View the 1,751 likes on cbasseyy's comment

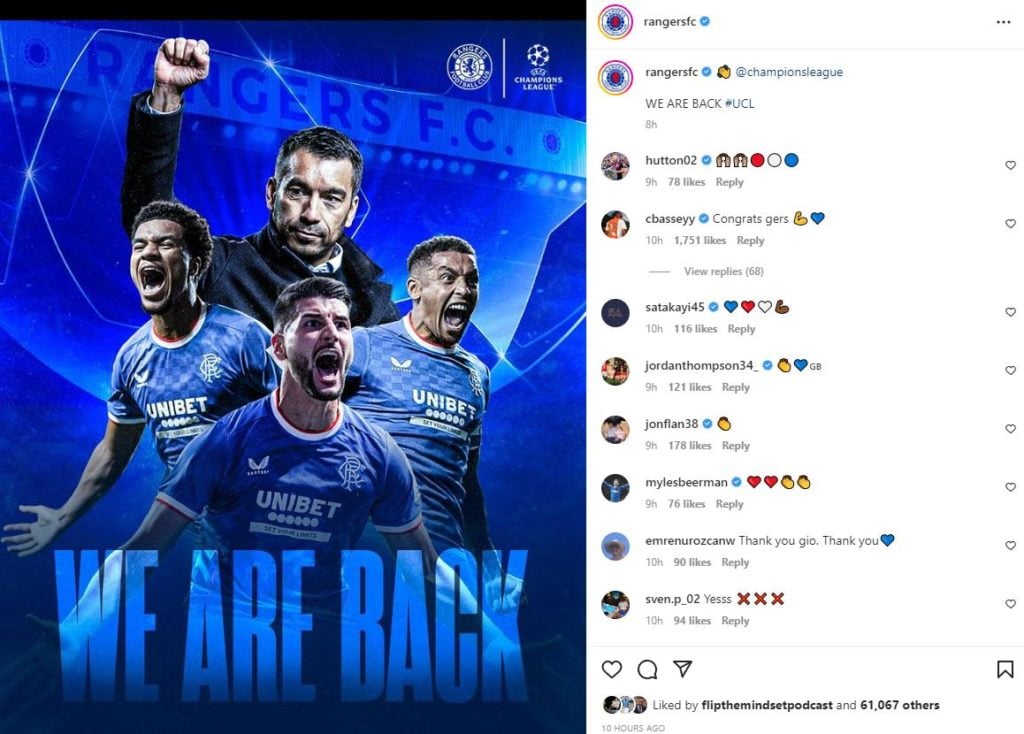699,240
